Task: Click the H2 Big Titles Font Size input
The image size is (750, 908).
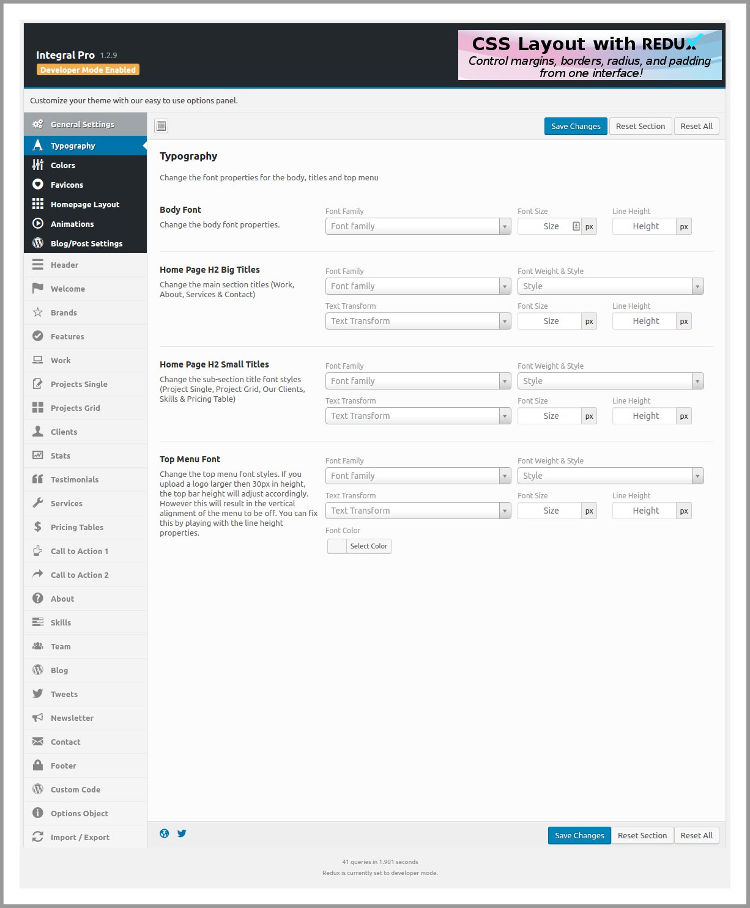Action: point(550,321)
